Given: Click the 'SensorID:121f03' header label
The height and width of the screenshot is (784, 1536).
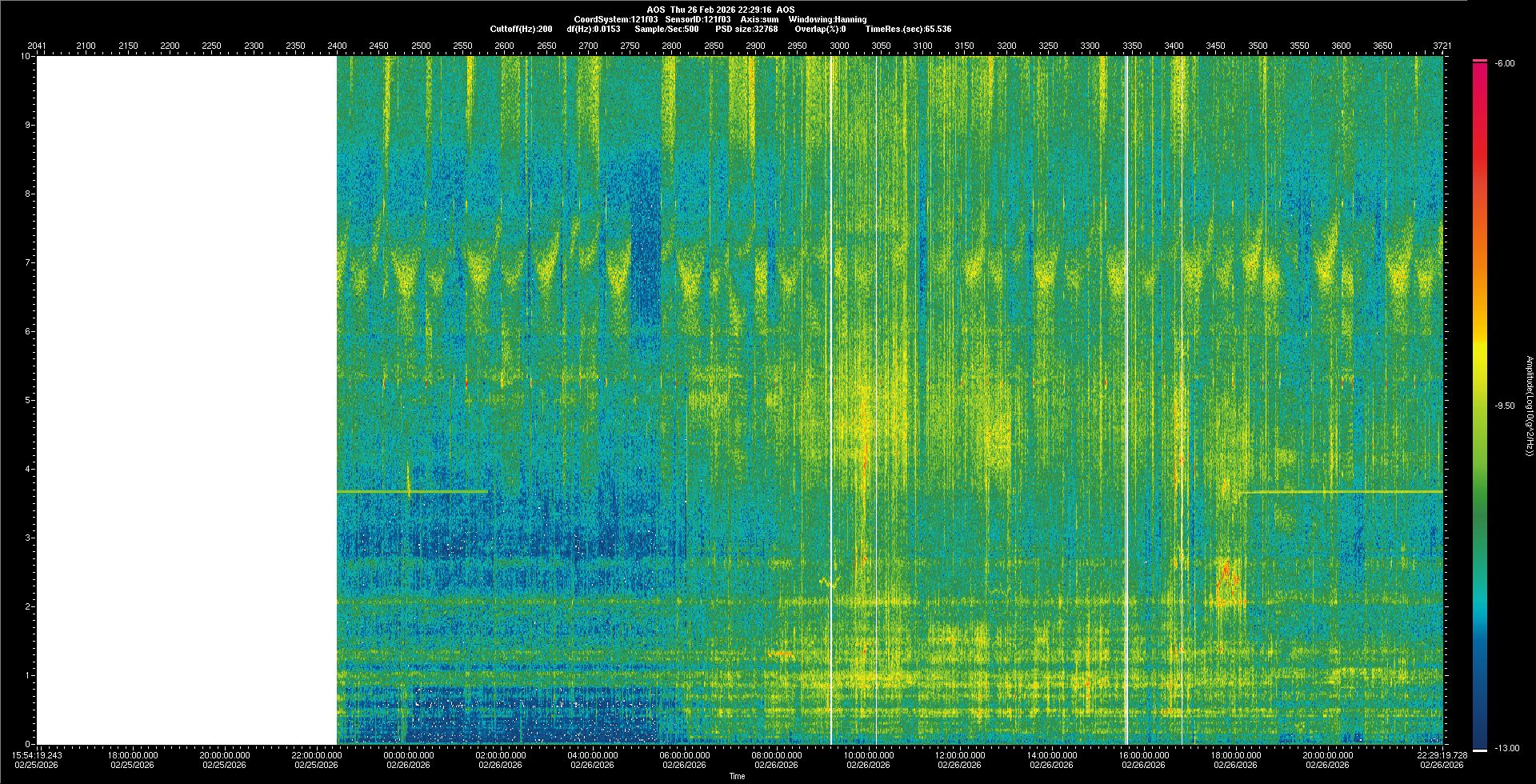Looking at the screenshot, I should (698, 19).
